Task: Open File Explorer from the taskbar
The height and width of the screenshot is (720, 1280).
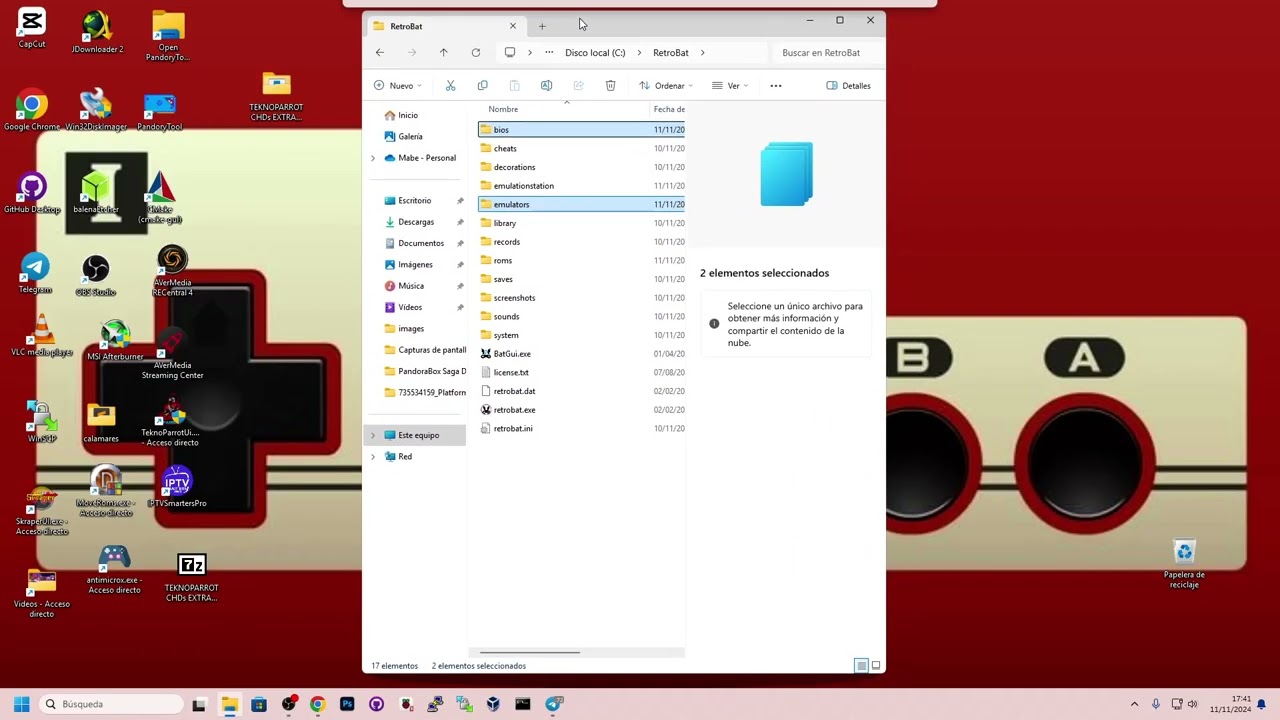Action: [229, 704]
